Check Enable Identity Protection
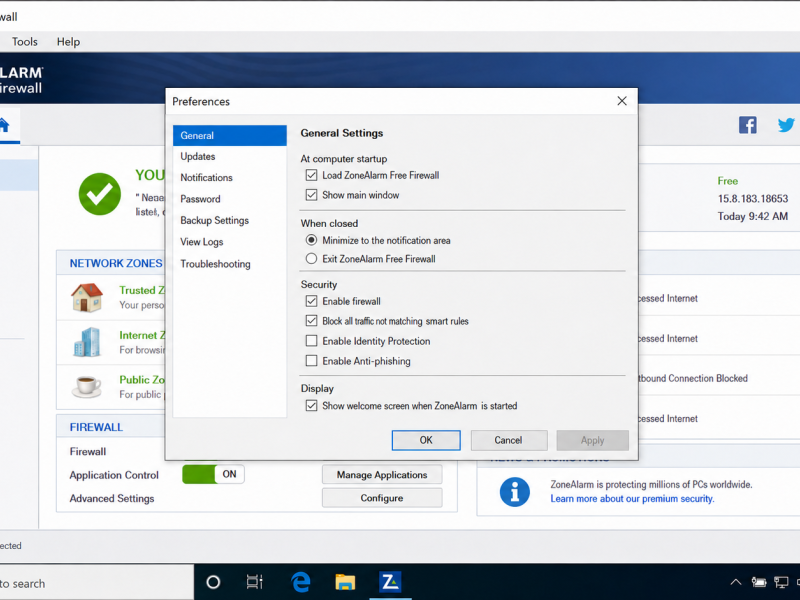This screenshot has height=600, width=800. (311, 341)
